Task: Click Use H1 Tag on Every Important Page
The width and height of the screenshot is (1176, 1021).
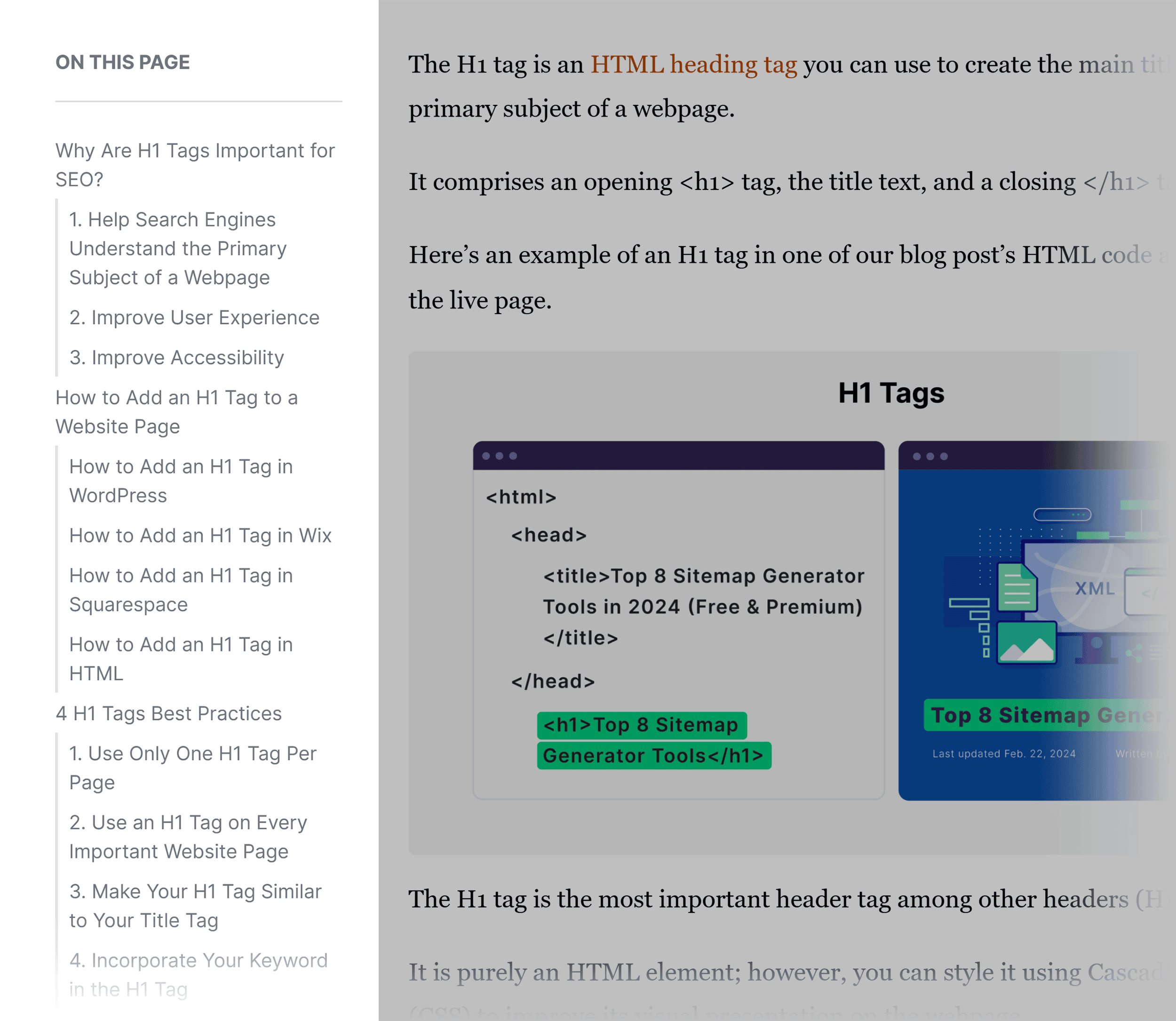Action: point(190,837)
